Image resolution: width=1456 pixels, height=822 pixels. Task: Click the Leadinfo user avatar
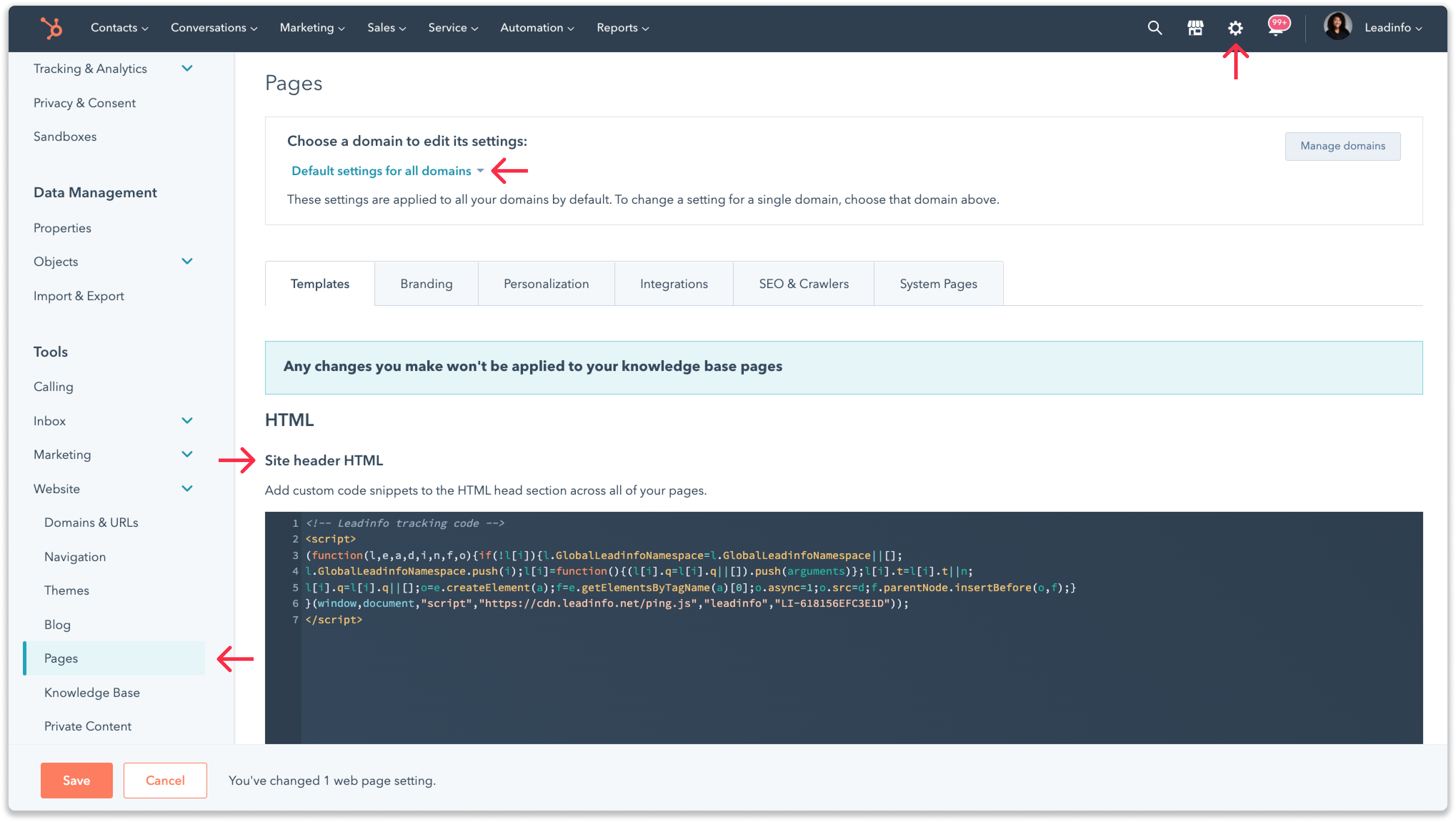1337,26
